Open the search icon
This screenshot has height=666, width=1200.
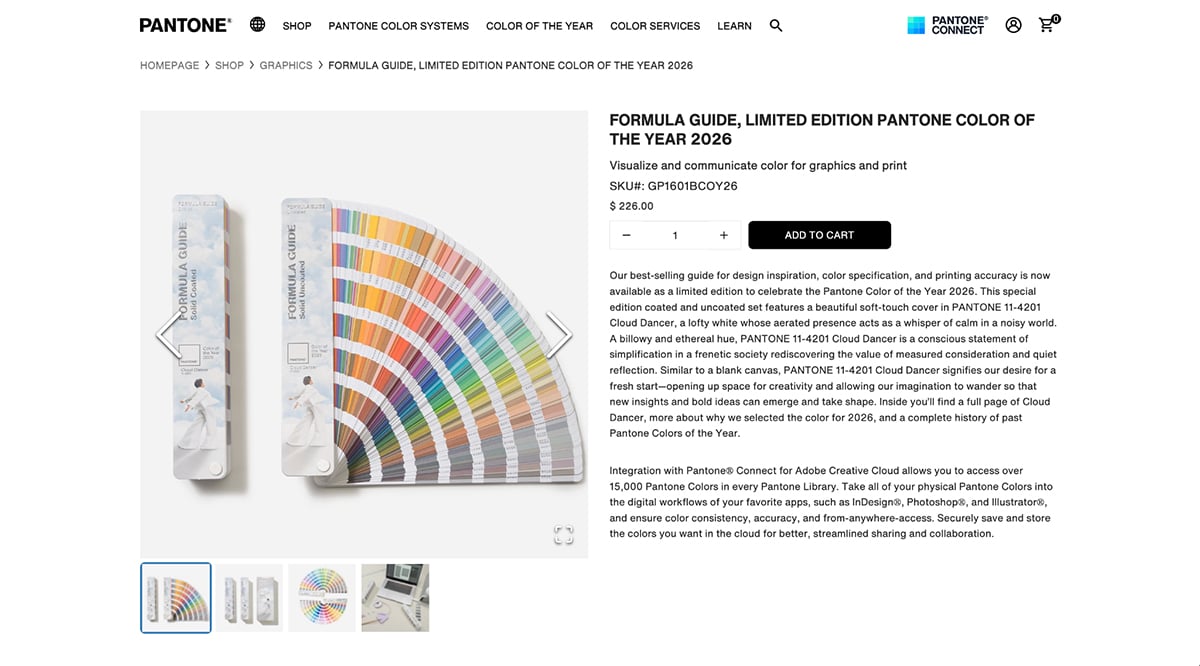(776, 26)
